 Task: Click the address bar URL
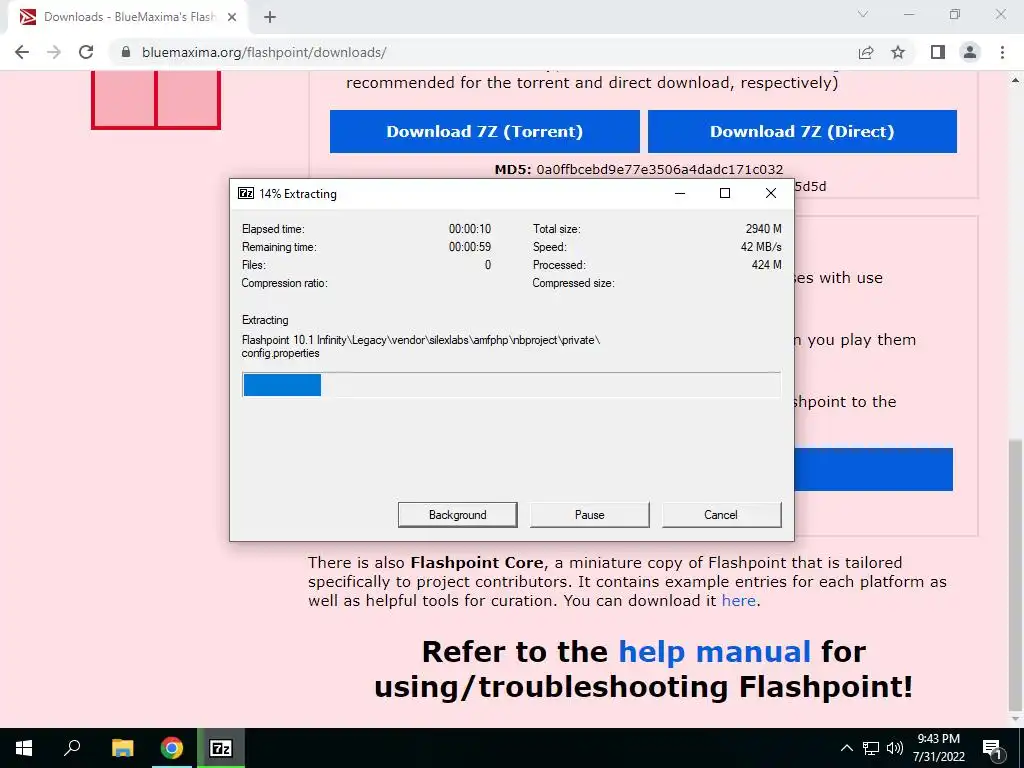(264, 52)
